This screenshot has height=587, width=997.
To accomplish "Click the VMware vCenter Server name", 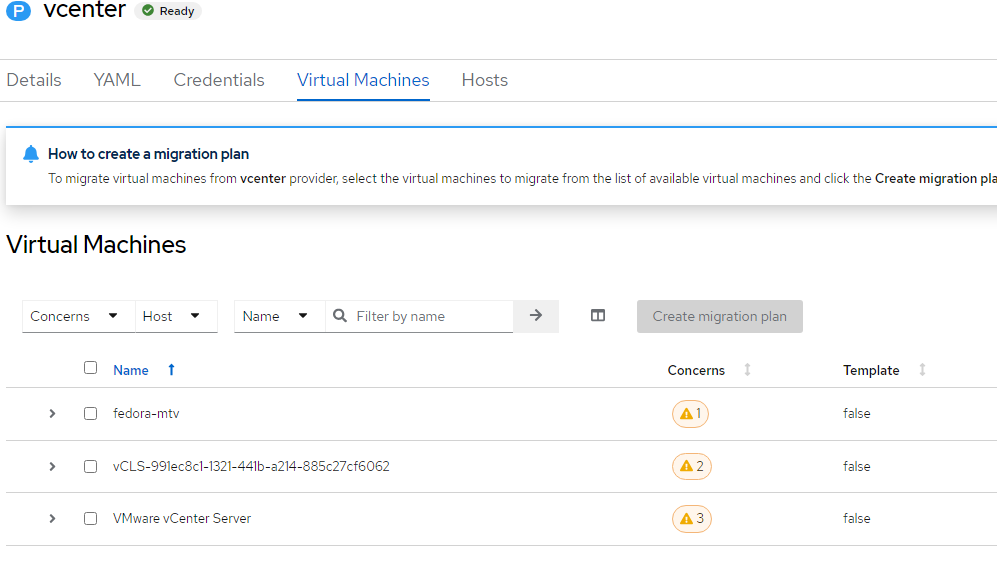I will click(x=182, y=518).
